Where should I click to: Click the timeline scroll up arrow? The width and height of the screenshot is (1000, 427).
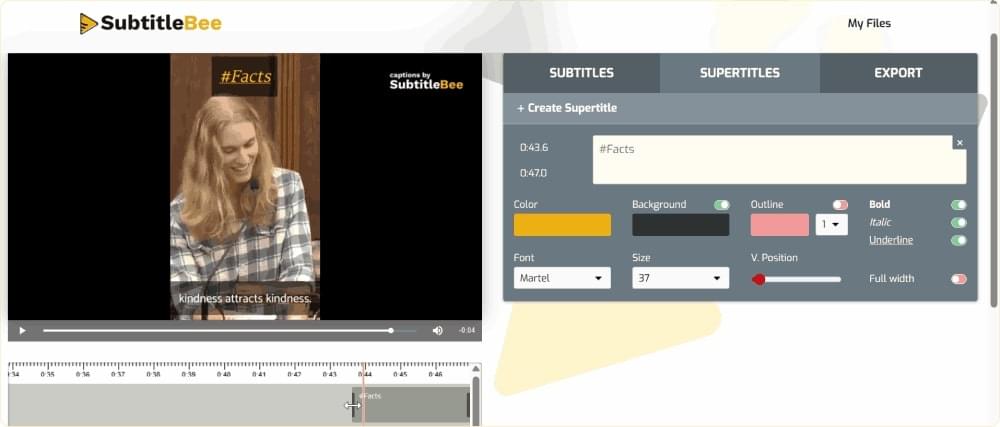(x=476, y=368)
